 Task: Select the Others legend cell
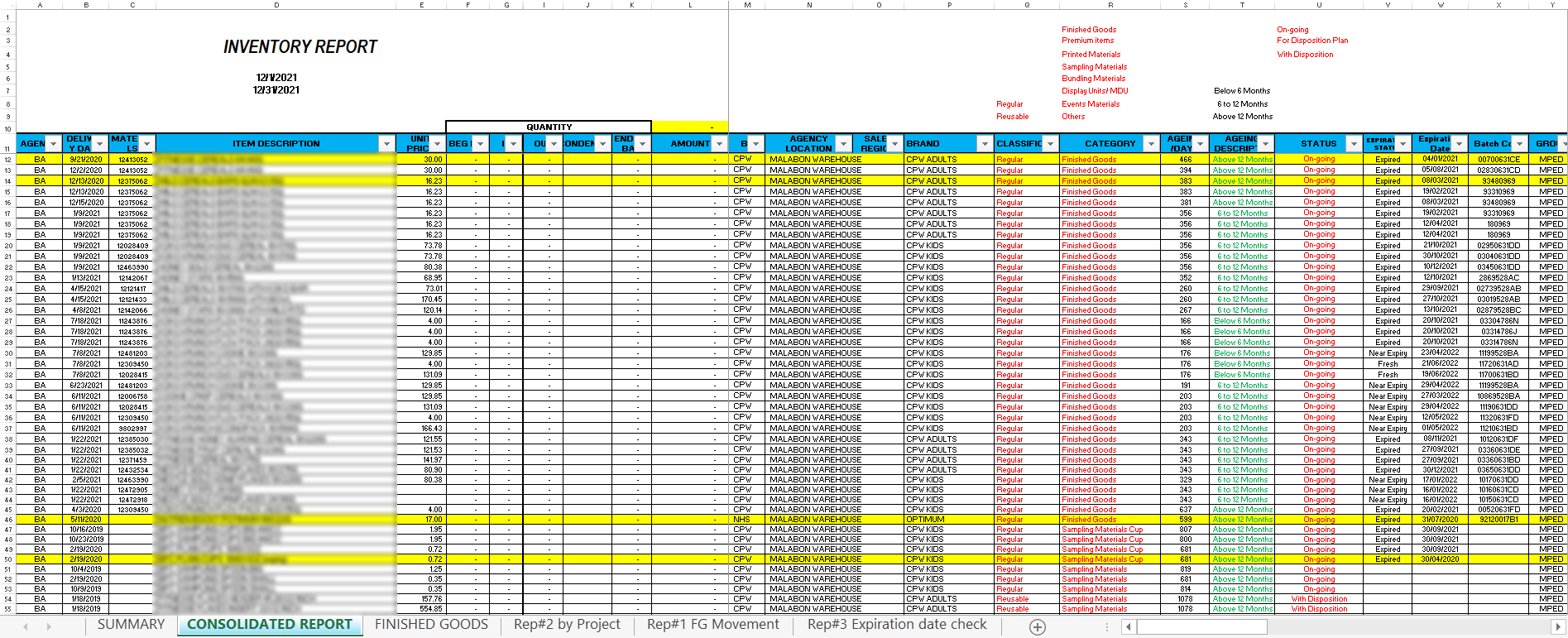pos(1073,117)
